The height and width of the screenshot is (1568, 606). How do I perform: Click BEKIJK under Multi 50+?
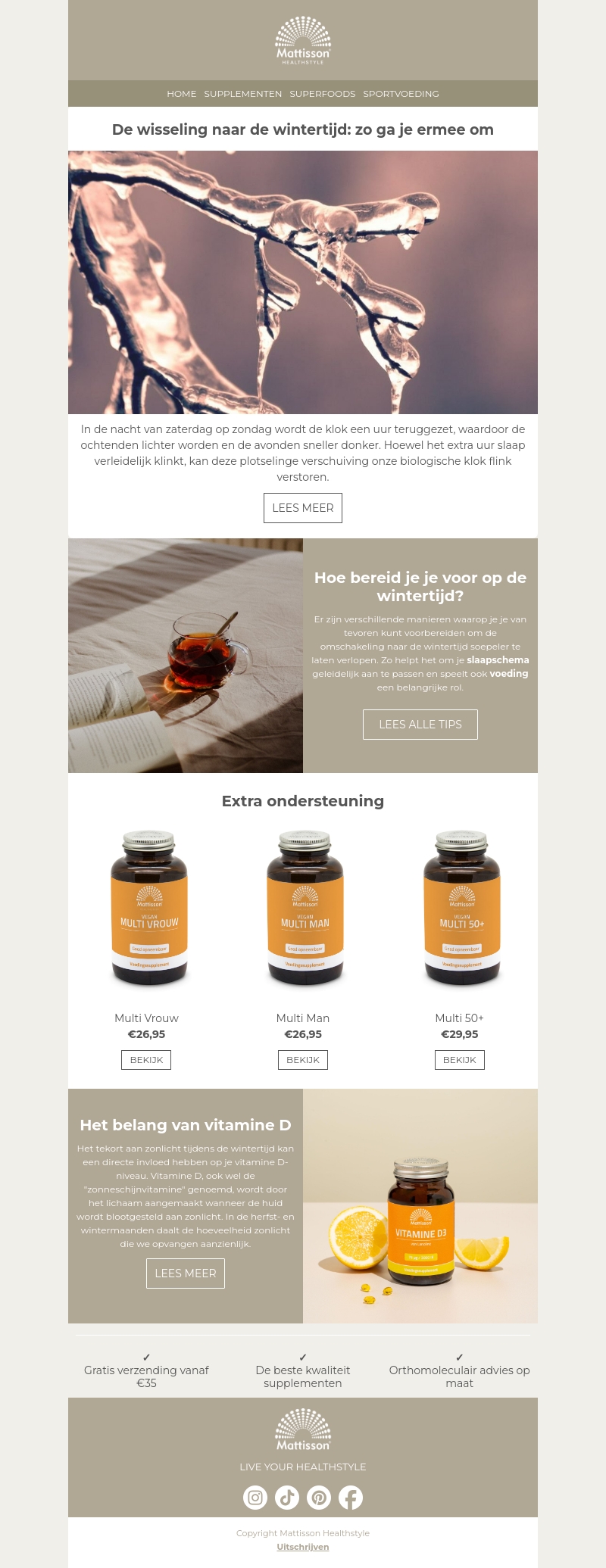tap(460, 1060)
